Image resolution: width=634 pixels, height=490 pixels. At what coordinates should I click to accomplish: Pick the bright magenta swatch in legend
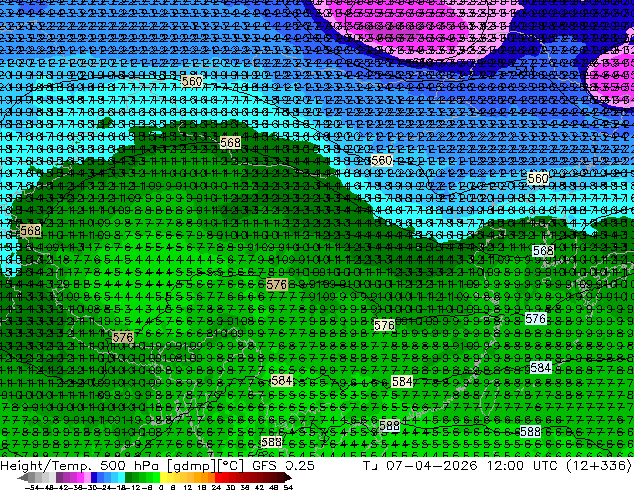point(80,478)
